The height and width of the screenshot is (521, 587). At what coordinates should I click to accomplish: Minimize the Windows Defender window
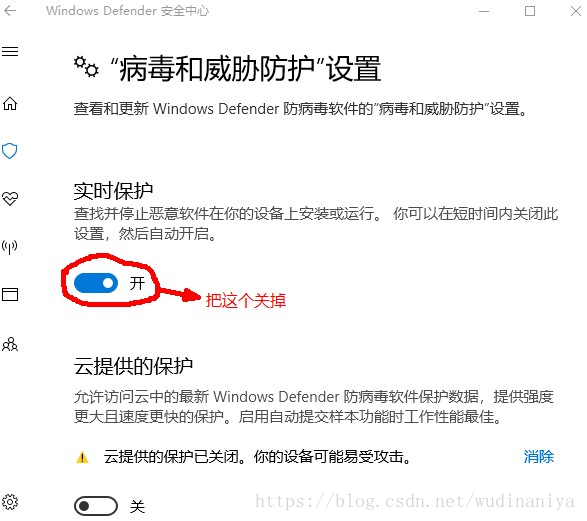(x=484, y=11)
